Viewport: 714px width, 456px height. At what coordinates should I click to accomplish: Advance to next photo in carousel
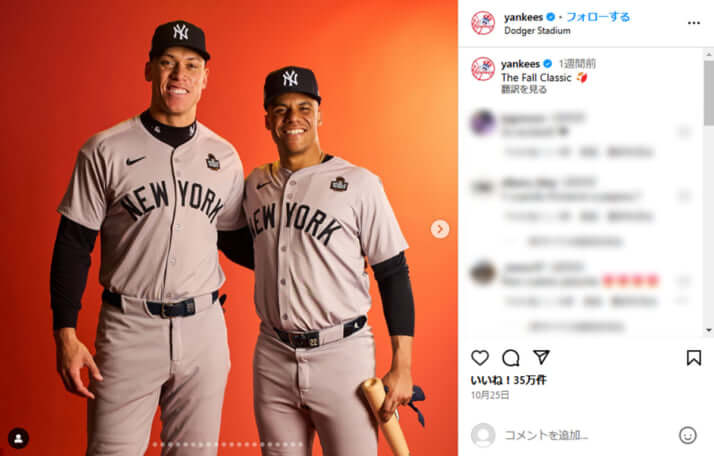pyautogui.click(x=439, y=229)
